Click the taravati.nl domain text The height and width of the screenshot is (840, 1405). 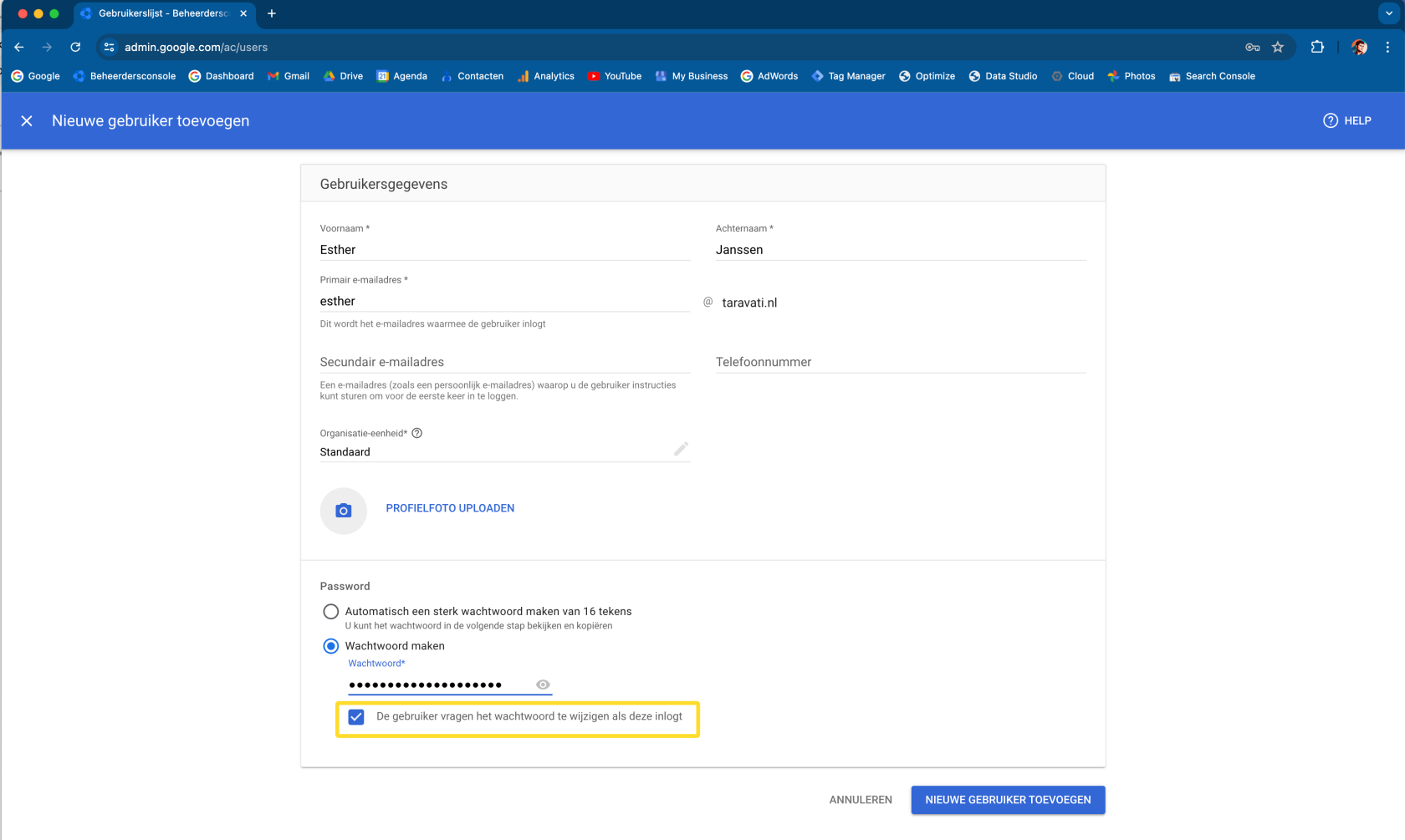[x=749, y=303]
